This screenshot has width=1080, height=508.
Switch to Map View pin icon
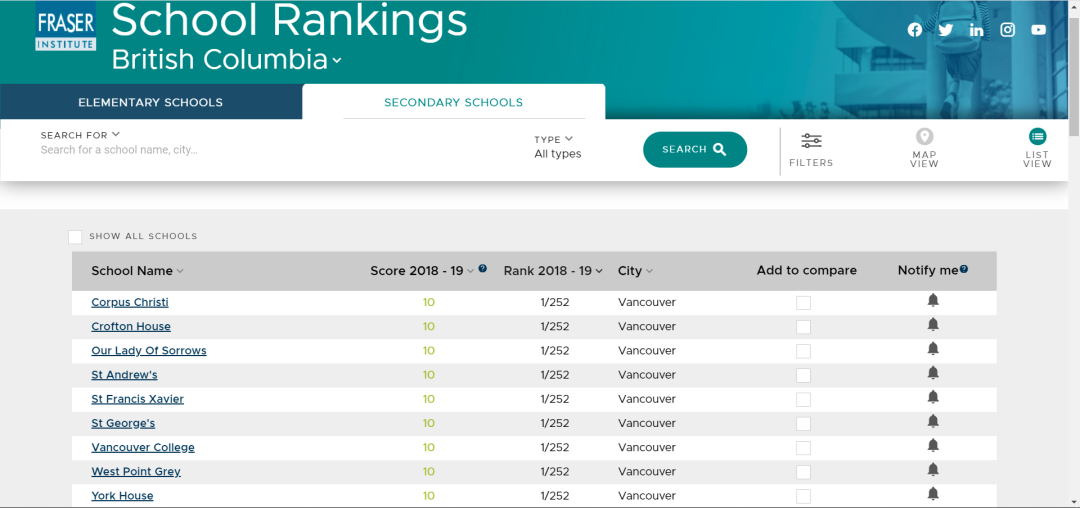[x=924, y=138]
